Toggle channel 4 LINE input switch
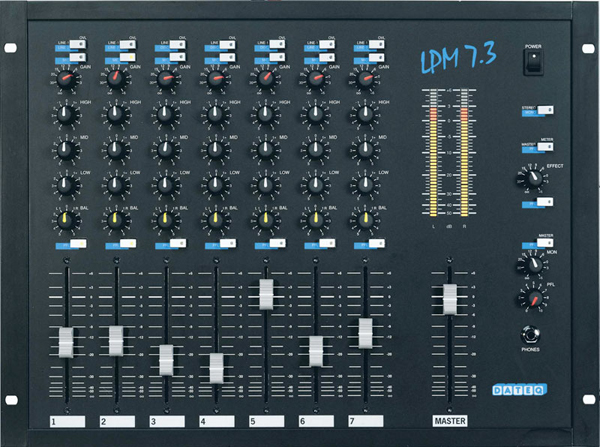Image resolution: width=600 pixels, height=447 pixels. point(227,44)
